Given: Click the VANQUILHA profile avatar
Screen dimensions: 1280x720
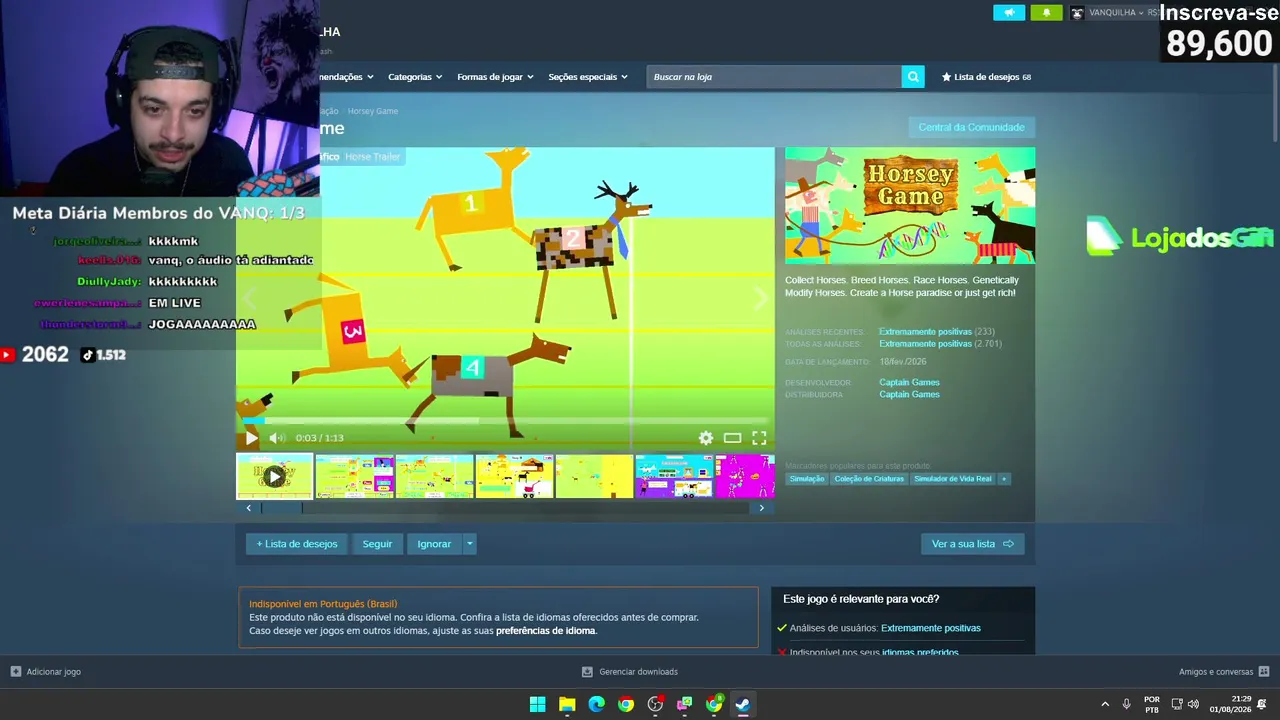Looking at the screenshot, I should click(x=1077, y=13).
